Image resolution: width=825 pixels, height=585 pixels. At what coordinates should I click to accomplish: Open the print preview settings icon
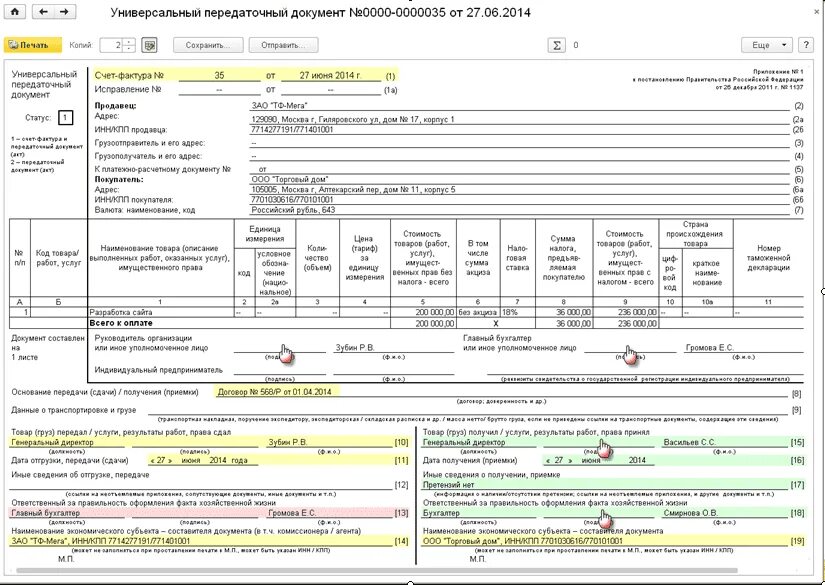point(150,45)
